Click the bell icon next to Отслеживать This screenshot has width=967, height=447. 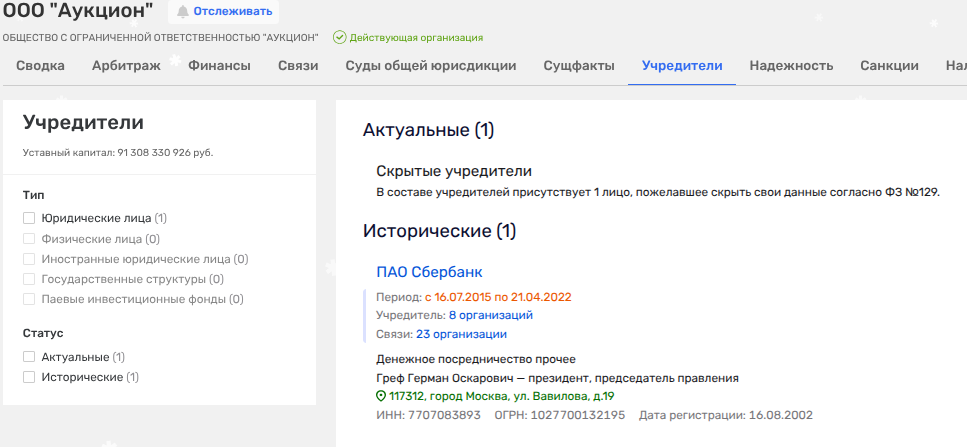tap(182, 12)
